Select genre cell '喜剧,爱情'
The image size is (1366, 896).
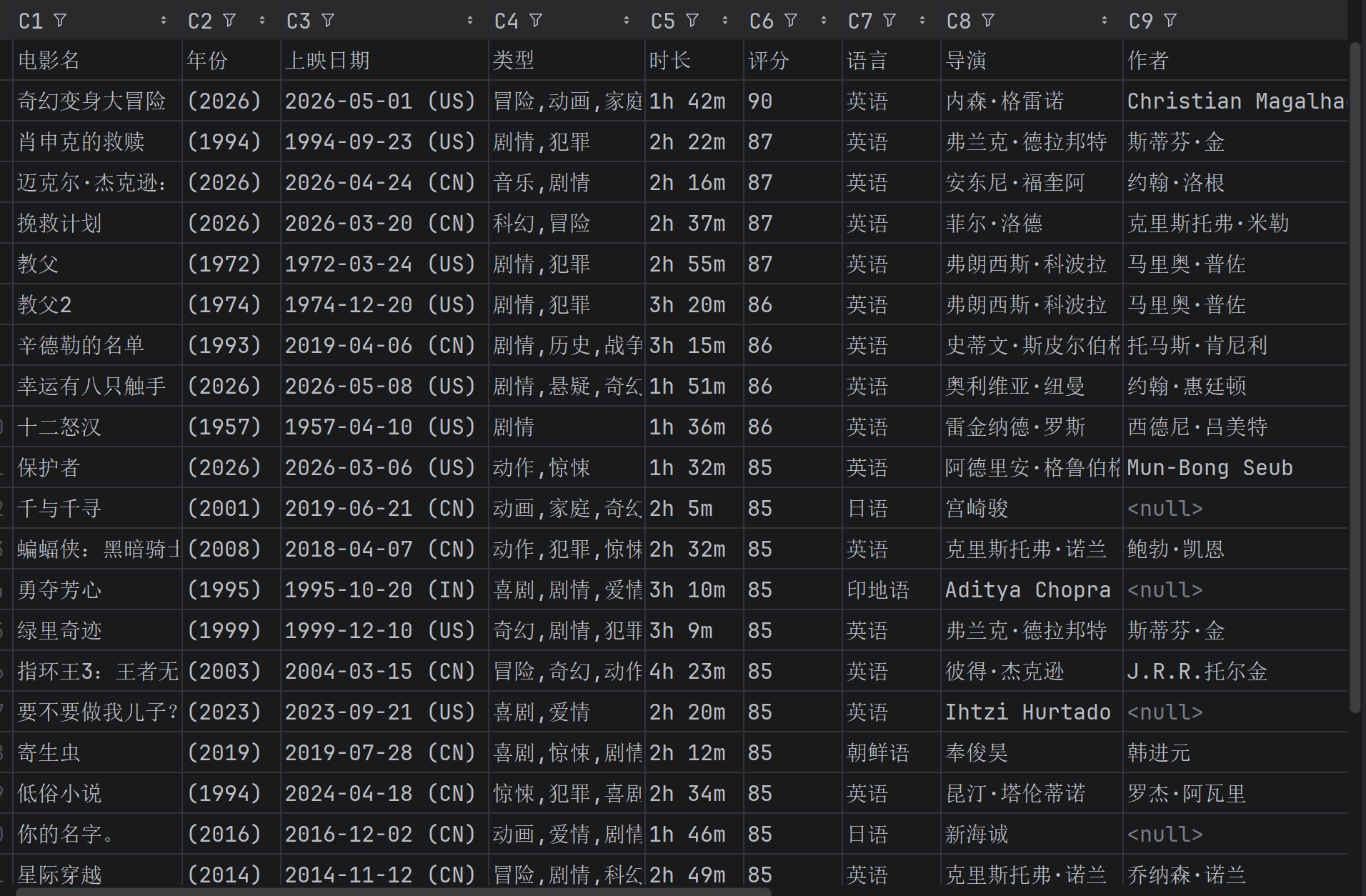click(x=567, y=712)
